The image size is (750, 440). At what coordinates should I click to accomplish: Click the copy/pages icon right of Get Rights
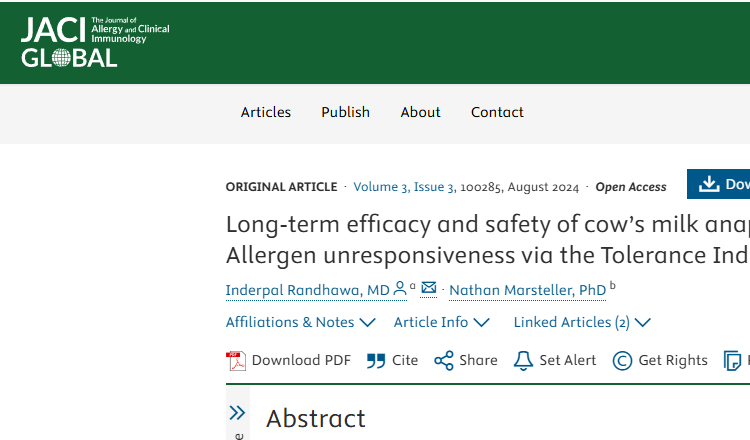click(x=732, y=361)
